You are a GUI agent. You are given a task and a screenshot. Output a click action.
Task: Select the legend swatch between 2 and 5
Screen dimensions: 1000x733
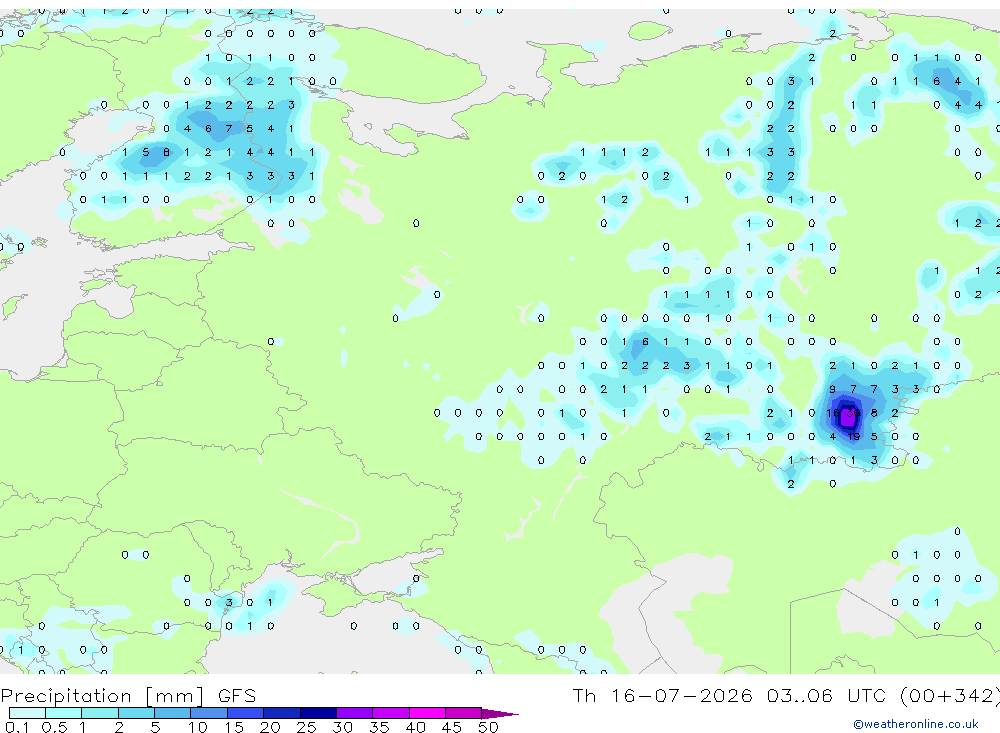pyautogui.click(x=136, y=713)
